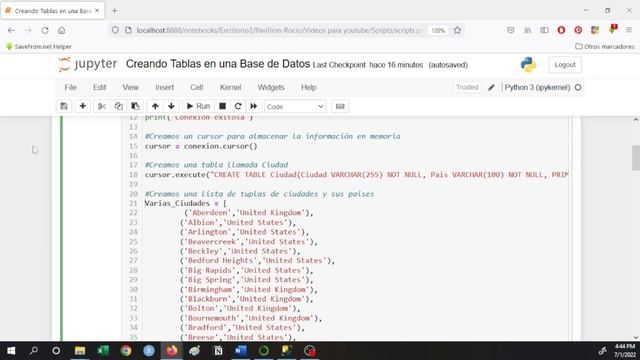Open the File menu
The height and width of the screenshot is (360, 640).
tap(70, 87)
